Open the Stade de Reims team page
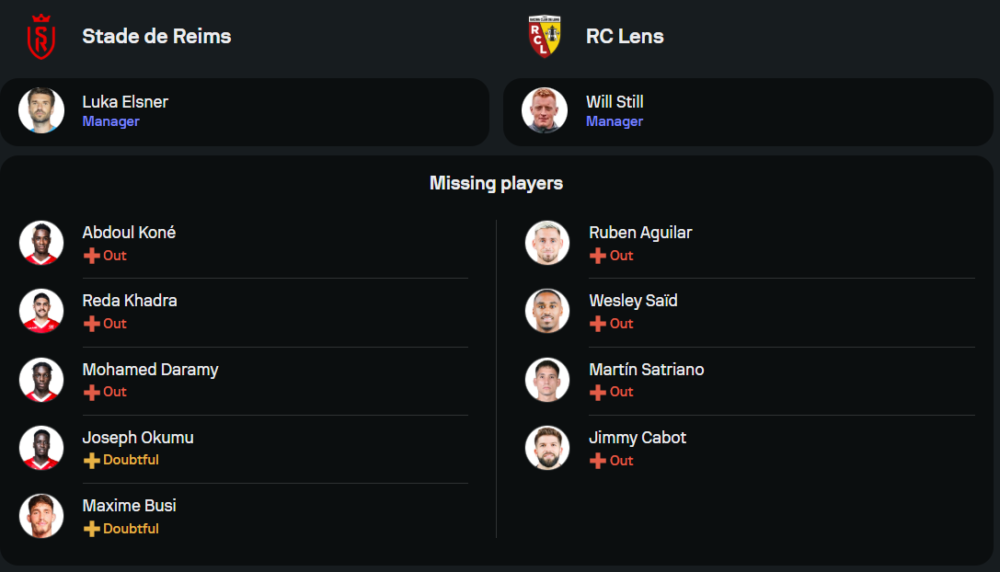 pyautogui.click(x=156, y=36)
